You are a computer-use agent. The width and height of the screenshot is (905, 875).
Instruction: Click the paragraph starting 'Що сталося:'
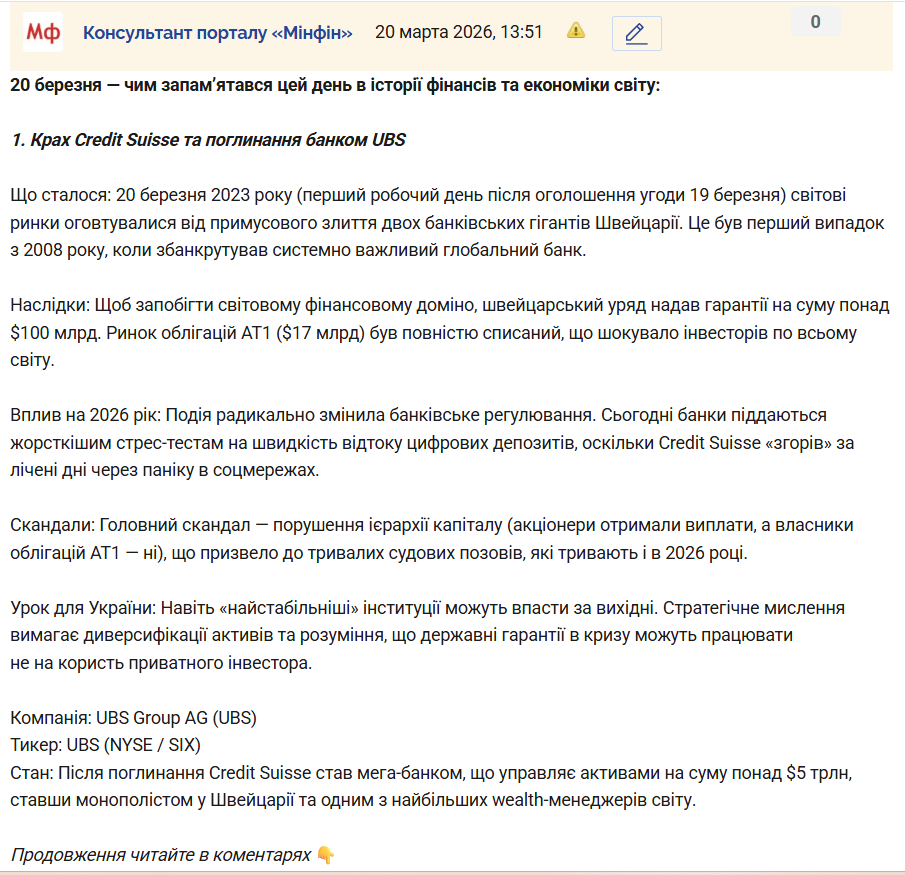click(447, 222)
